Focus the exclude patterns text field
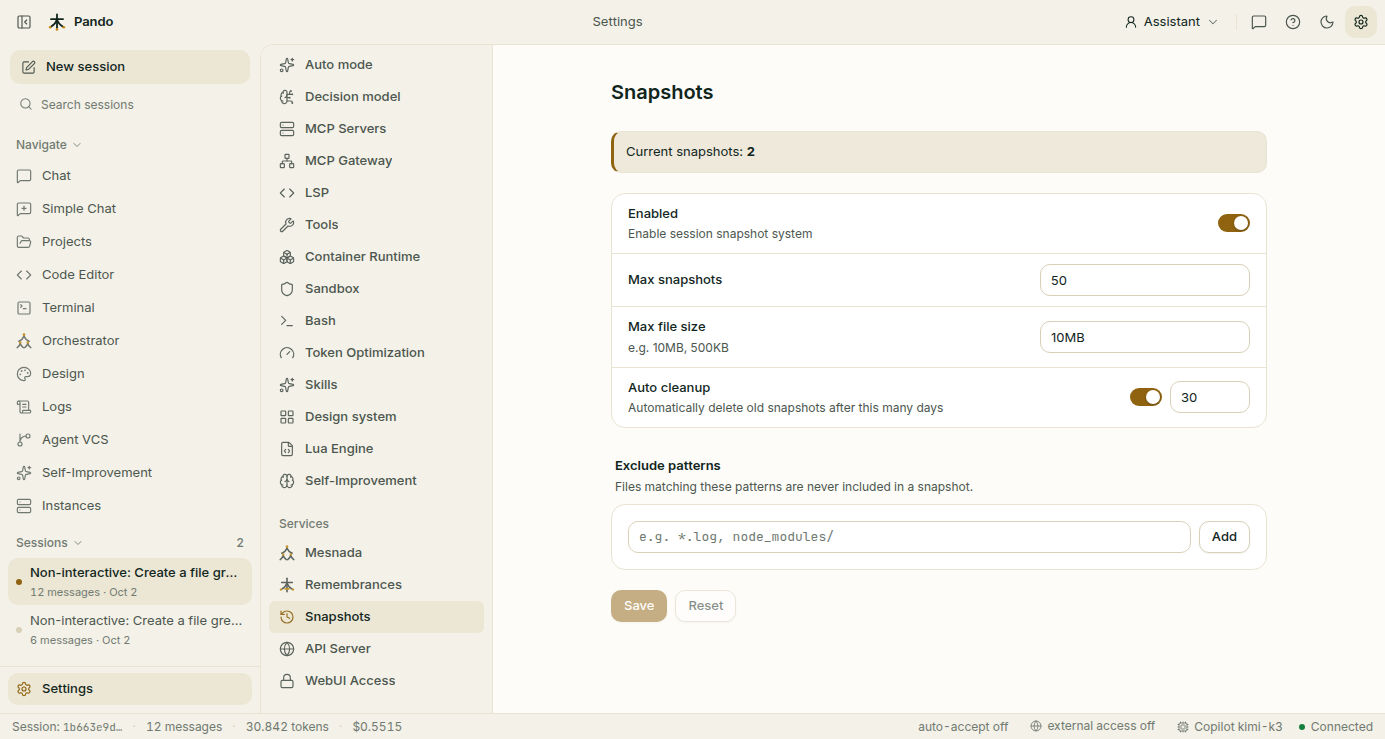The height and width of the screenshot is (739, 1385). click(x=909, y=537)
